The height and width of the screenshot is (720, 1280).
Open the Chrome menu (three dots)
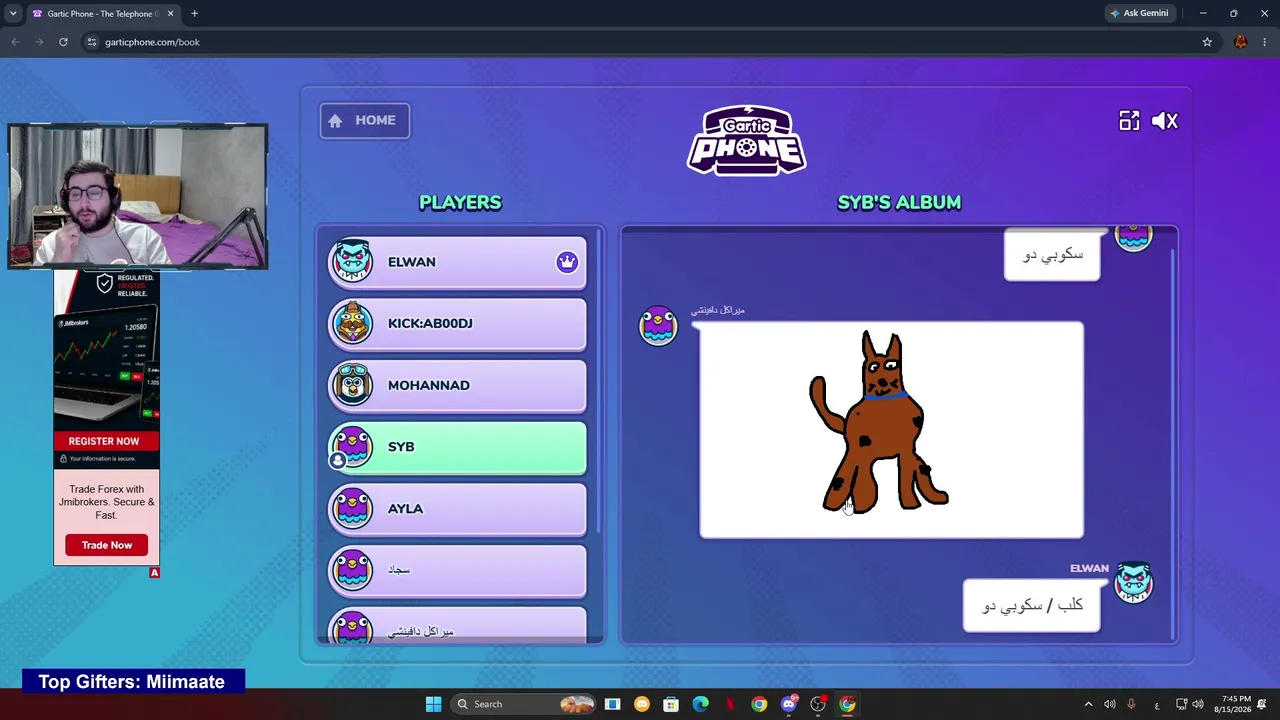1265,42
